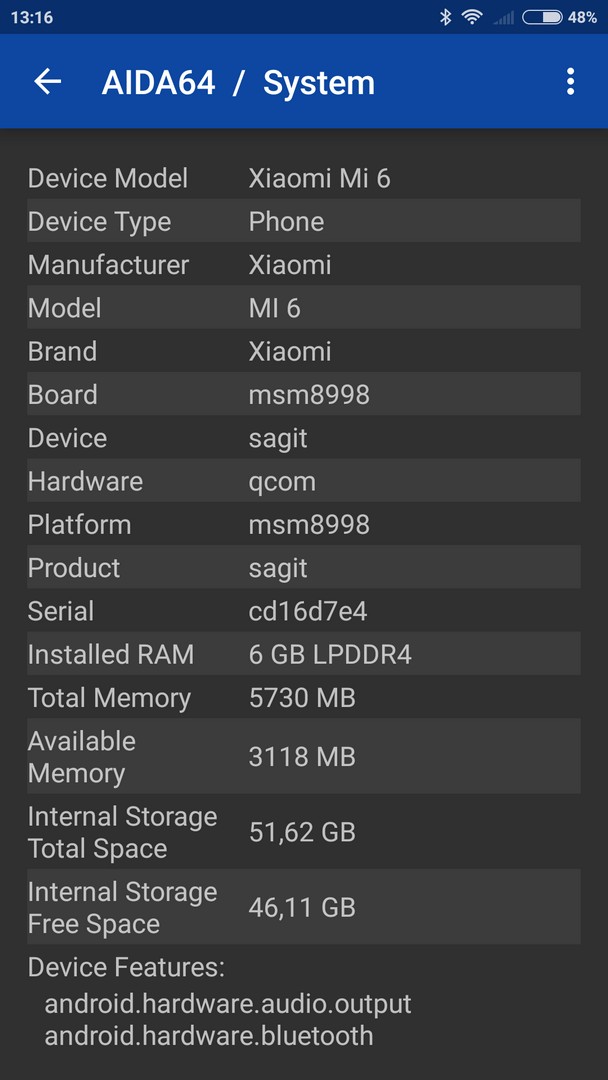
Task: Tap the Wi-Fi status icon
Action: tap(472, 17)
